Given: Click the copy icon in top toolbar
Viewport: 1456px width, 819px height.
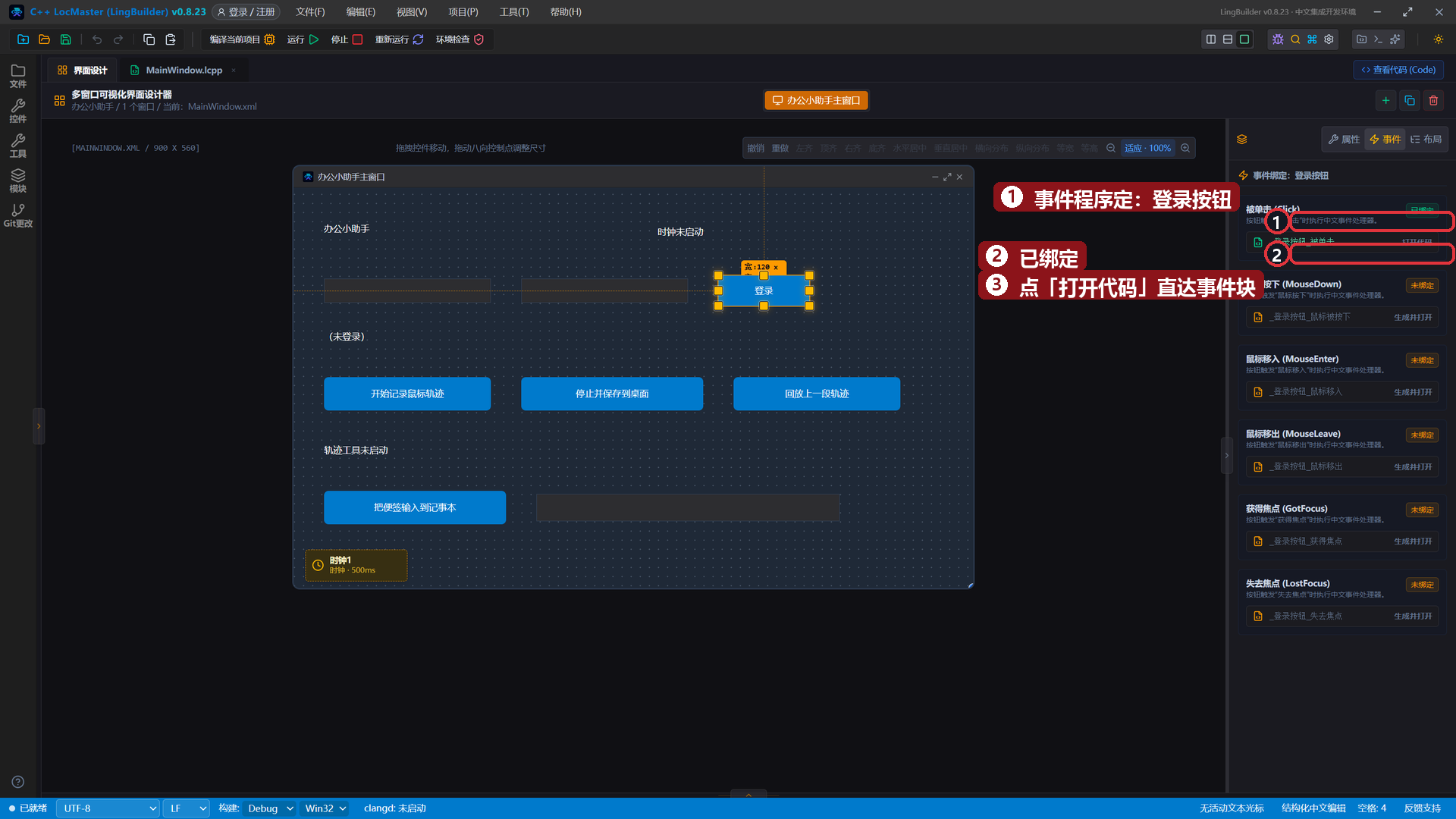Looking at the screenshot, I should 149,39.
